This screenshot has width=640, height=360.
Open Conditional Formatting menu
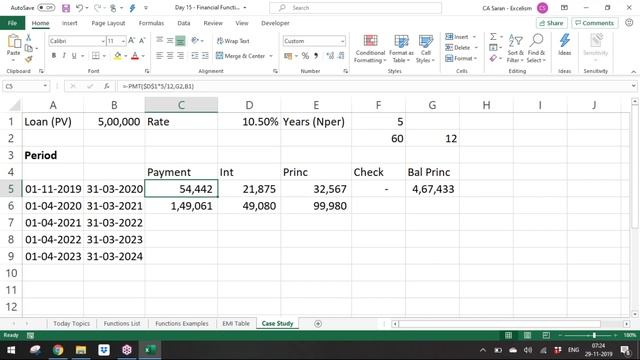point(370,49)
